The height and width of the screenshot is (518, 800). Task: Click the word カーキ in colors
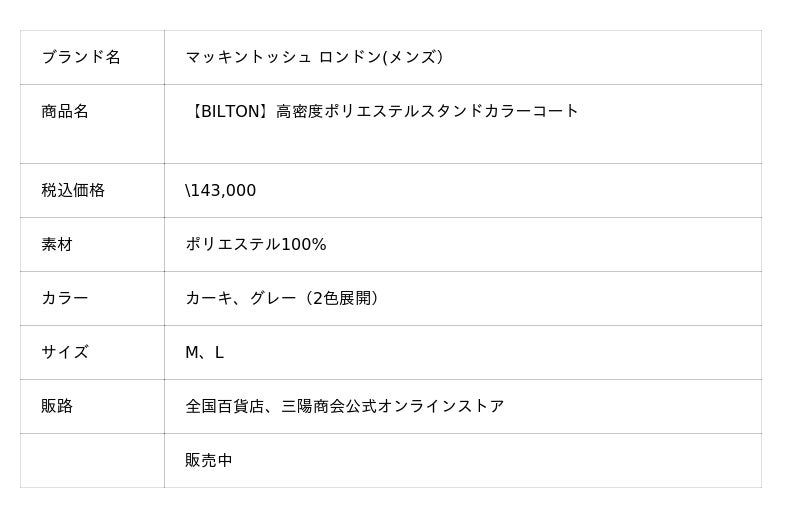pos(208,298)
